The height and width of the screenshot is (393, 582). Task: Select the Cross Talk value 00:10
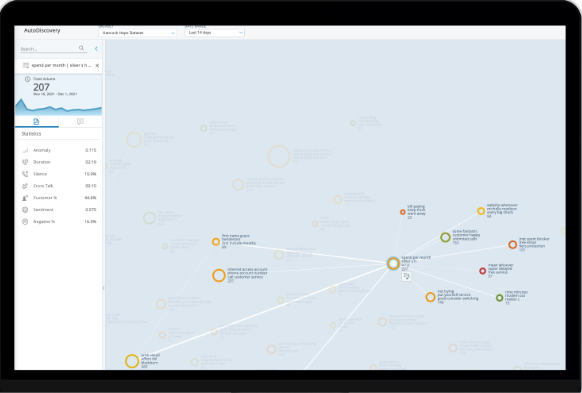click(91, 186)
